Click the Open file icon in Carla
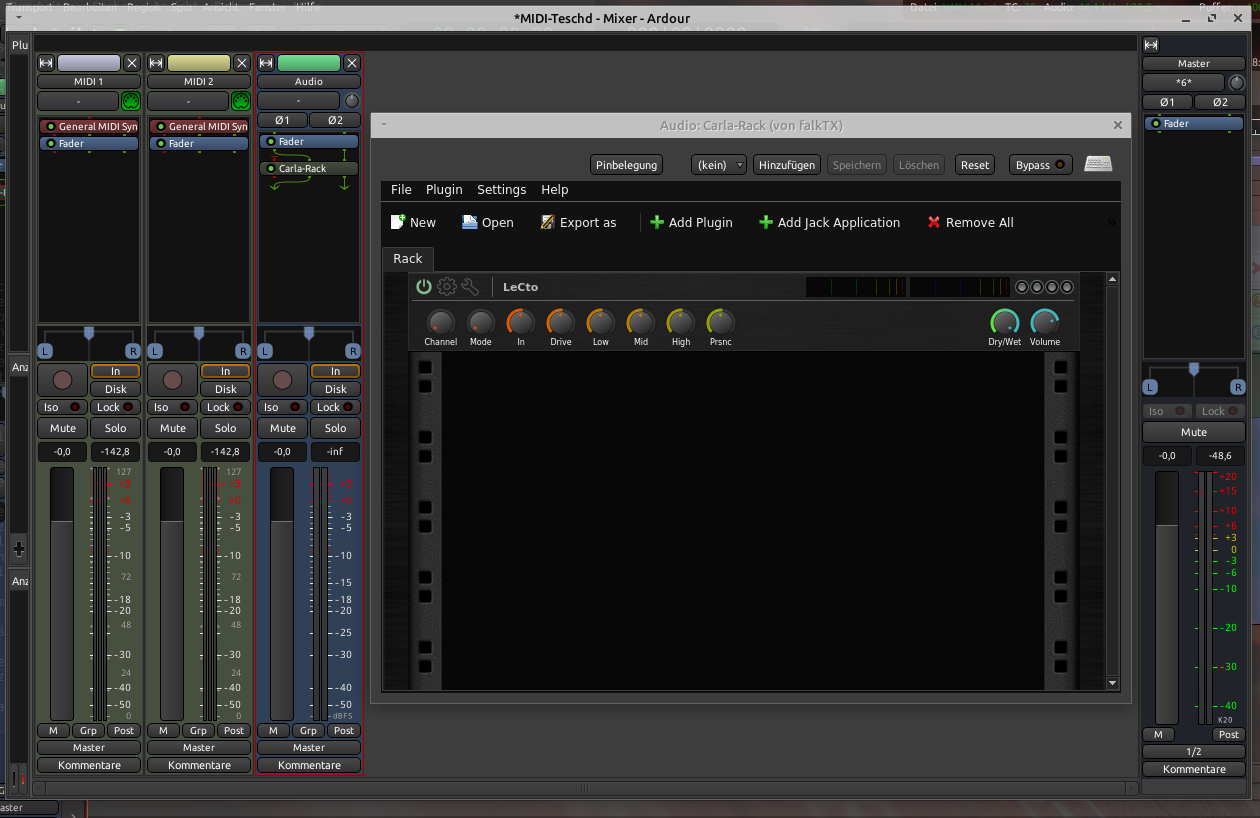Screen dimensions: 1260x818 [x=470, y=222]
